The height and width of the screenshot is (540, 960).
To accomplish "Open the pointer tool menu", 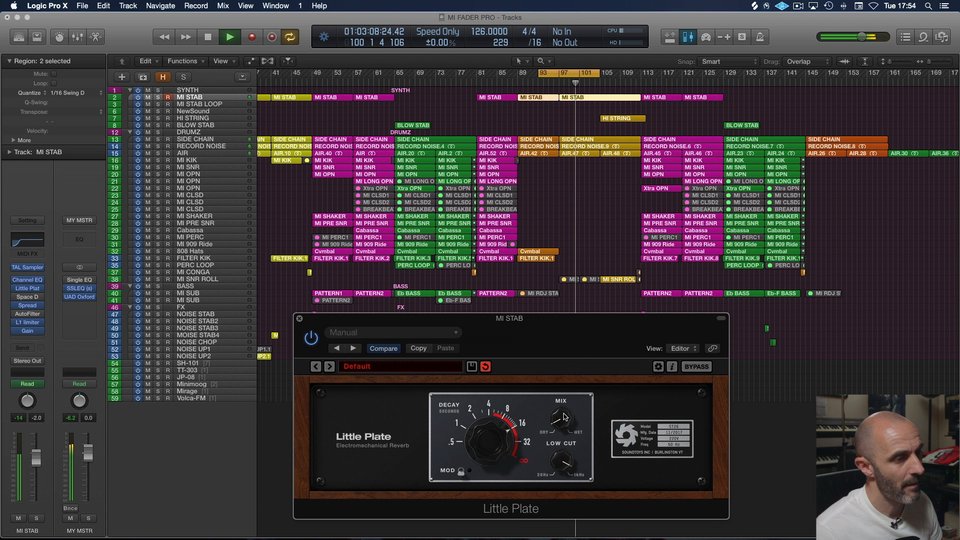I will click(x=522, y=61).
